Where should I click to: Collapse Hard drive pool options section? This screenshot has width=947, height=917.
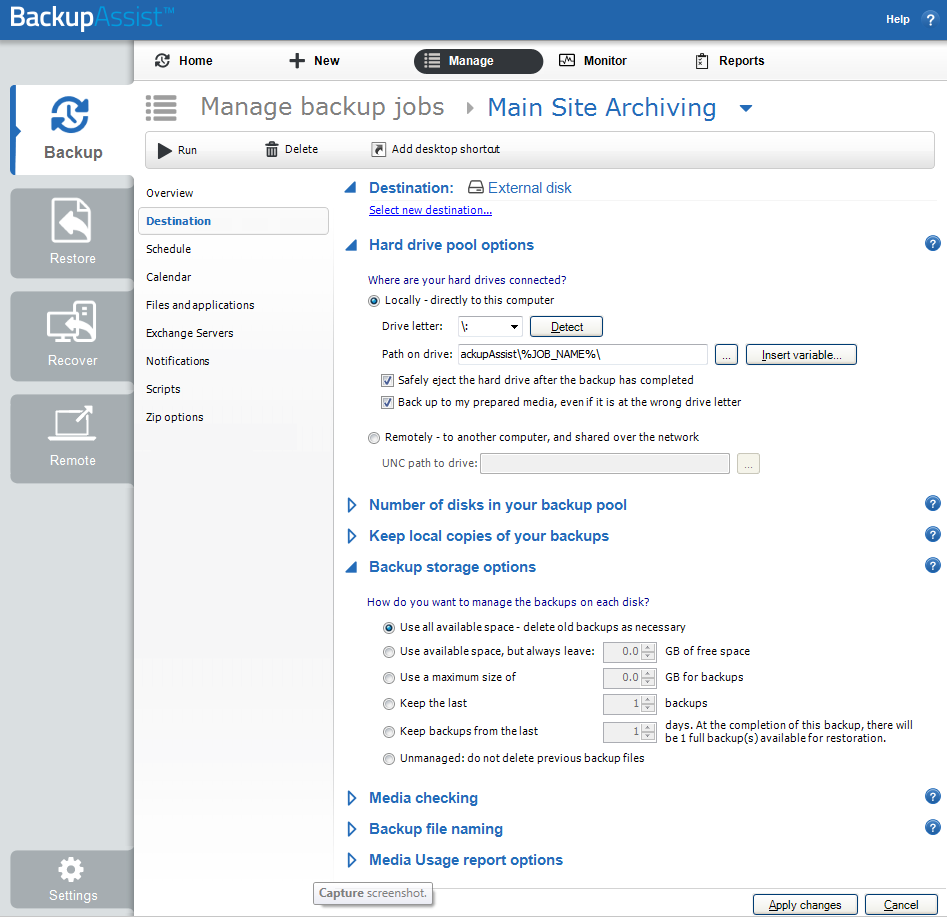tap(350, 245)
